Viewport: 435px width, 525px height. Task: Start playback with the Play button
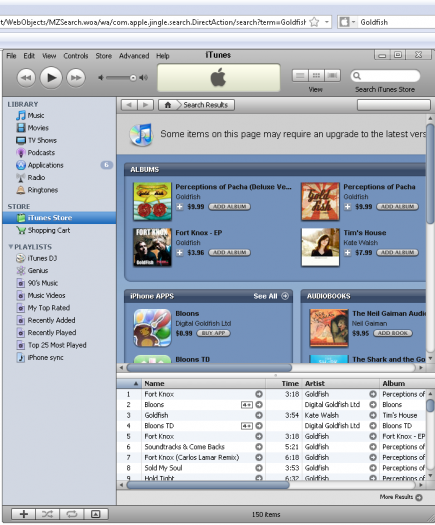pos(51,78)
